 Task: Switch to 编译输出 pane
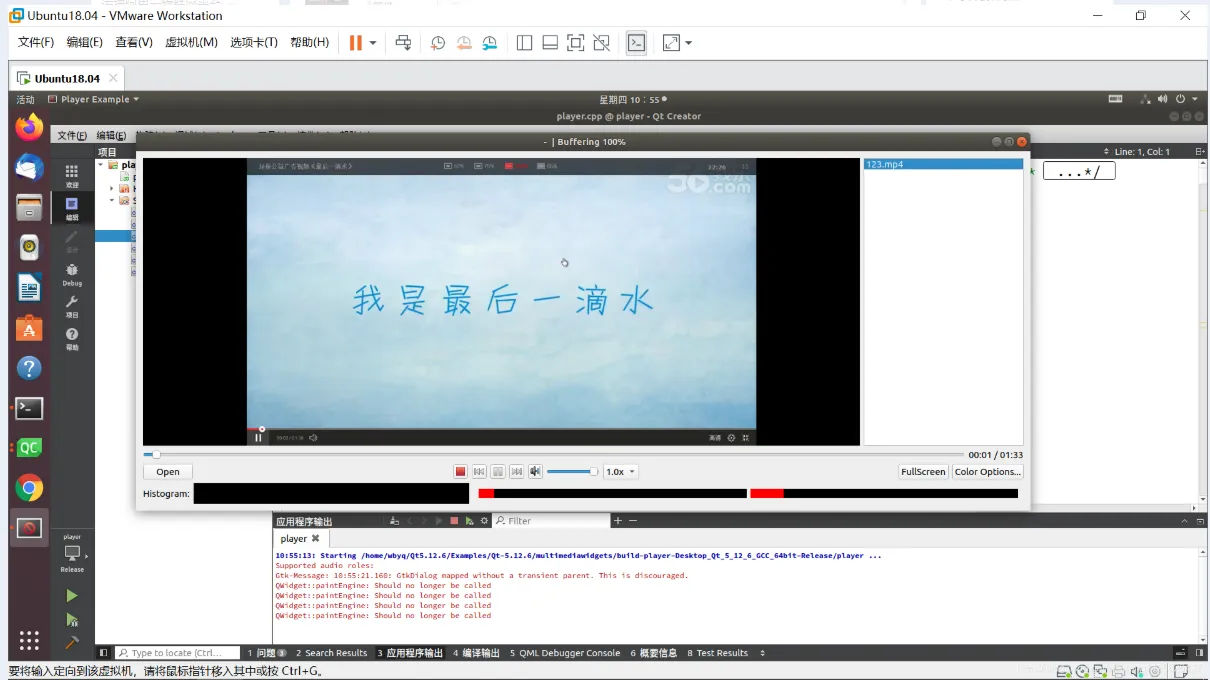tap(476, 653)
